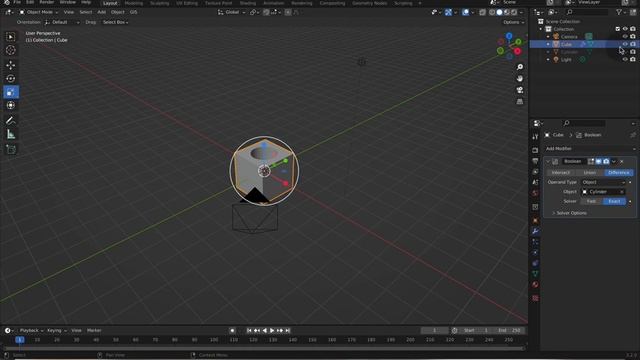The width and height of the screenshot is (640, 360).
Task: Select the Cursor tool
Action: [x=11, y=50]
